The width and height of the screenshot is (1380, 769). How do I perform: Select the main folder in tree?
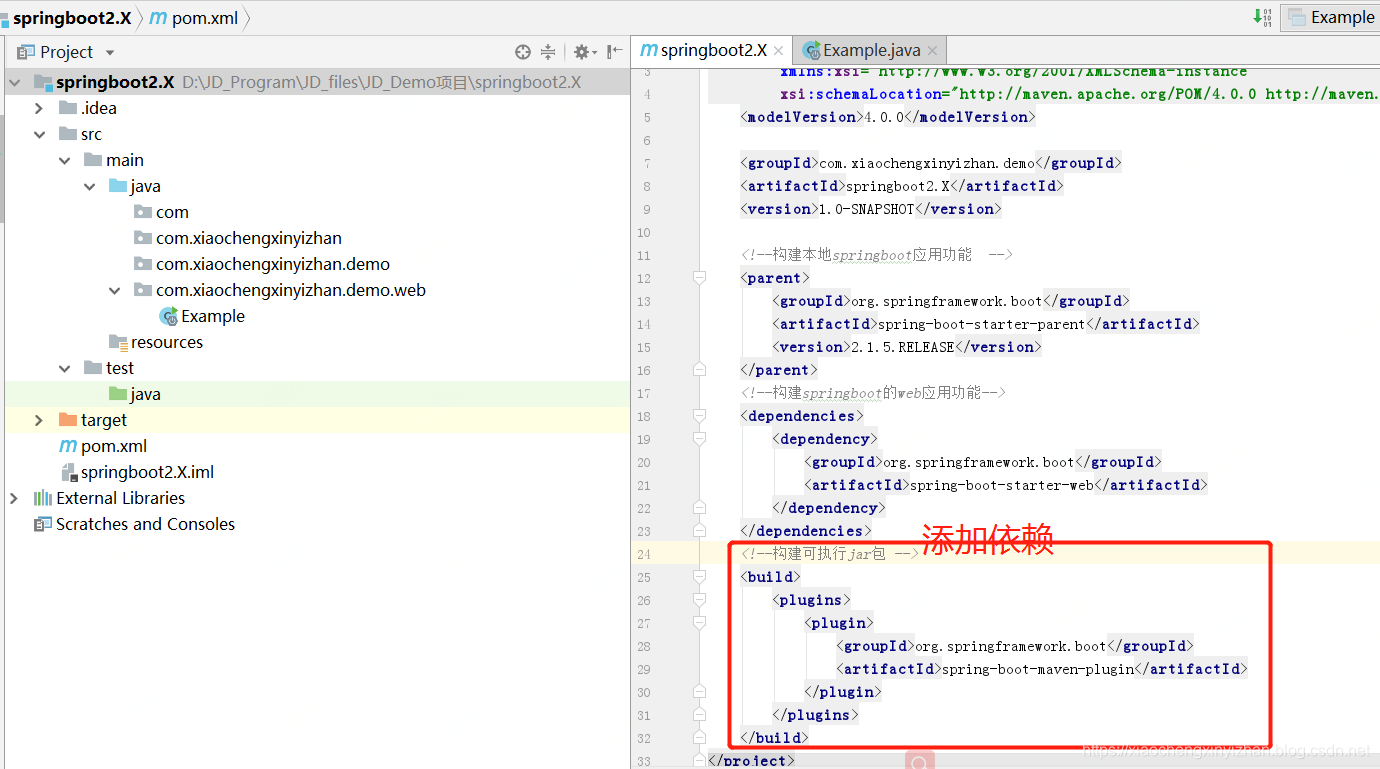125,160
